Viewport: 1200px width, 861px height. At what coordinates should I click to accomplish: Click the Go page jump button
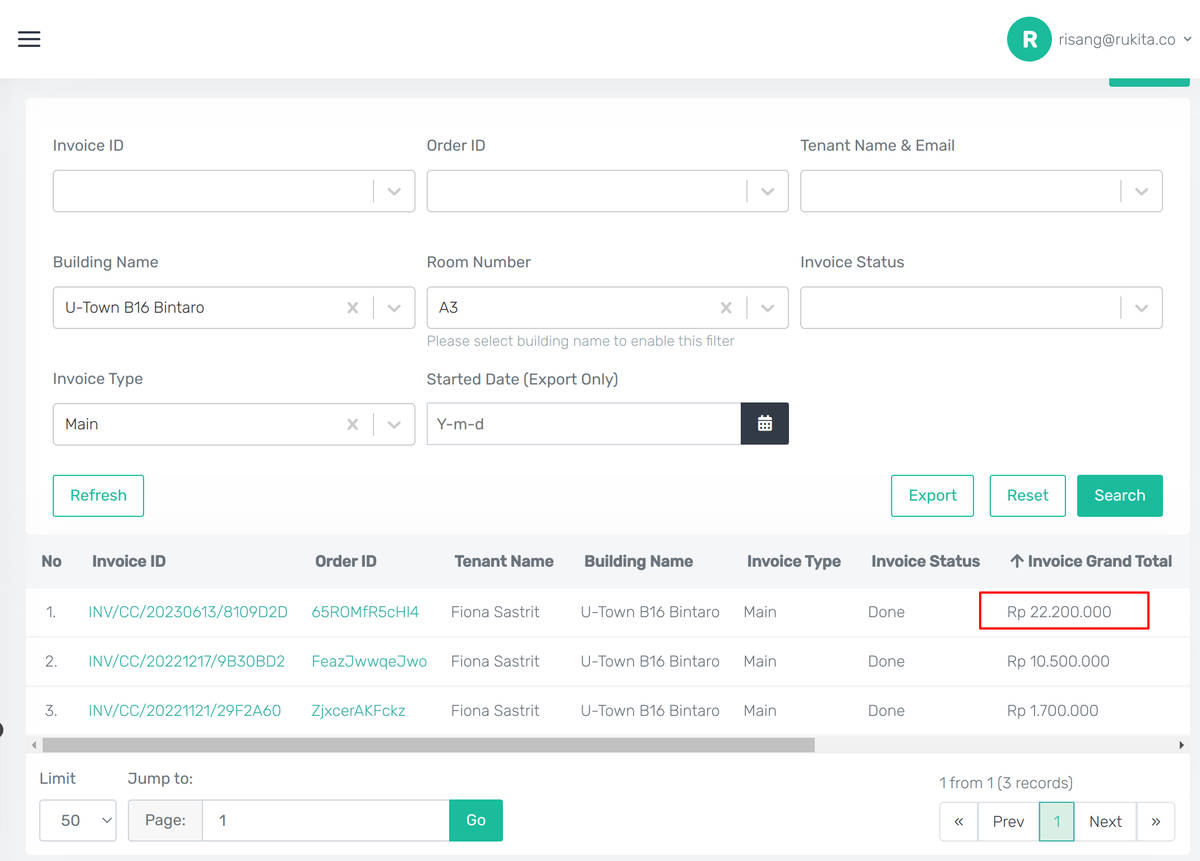(x=476, y=820)
